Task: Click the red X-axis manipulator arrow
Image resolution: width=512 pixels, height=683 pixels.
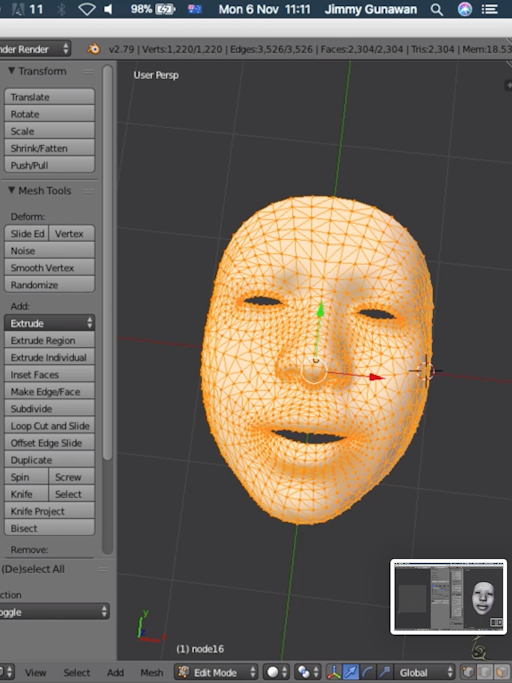Action: pyautogui.click(x=376, y=377)
